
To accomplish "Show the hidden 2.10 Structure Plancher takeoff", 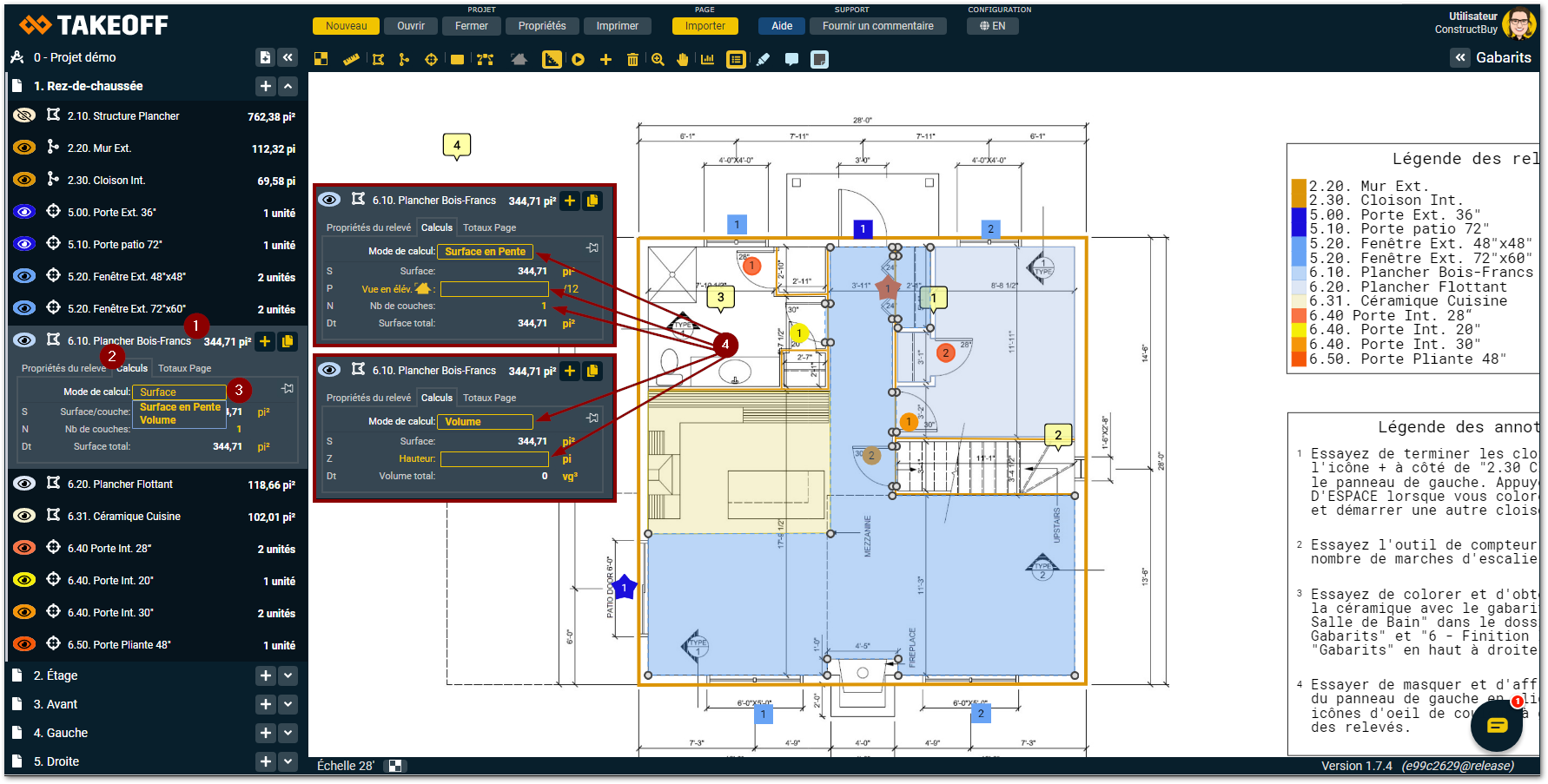I will click(x=24, y=115).
